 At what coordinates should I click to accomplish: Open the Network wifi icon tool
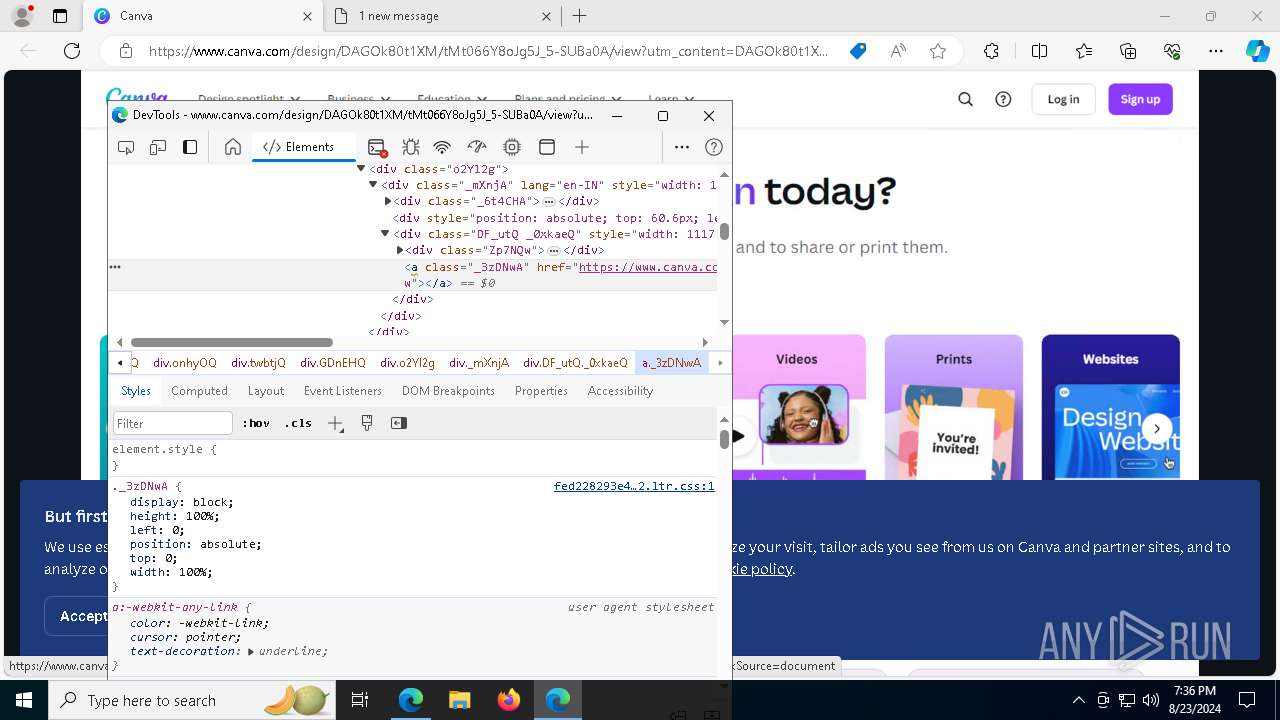442,147
